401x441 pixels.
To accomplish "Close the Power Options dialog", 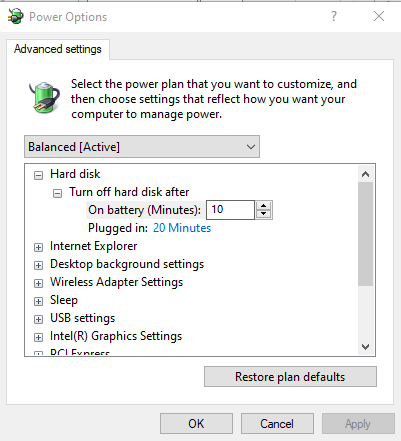I will [379, 16].
